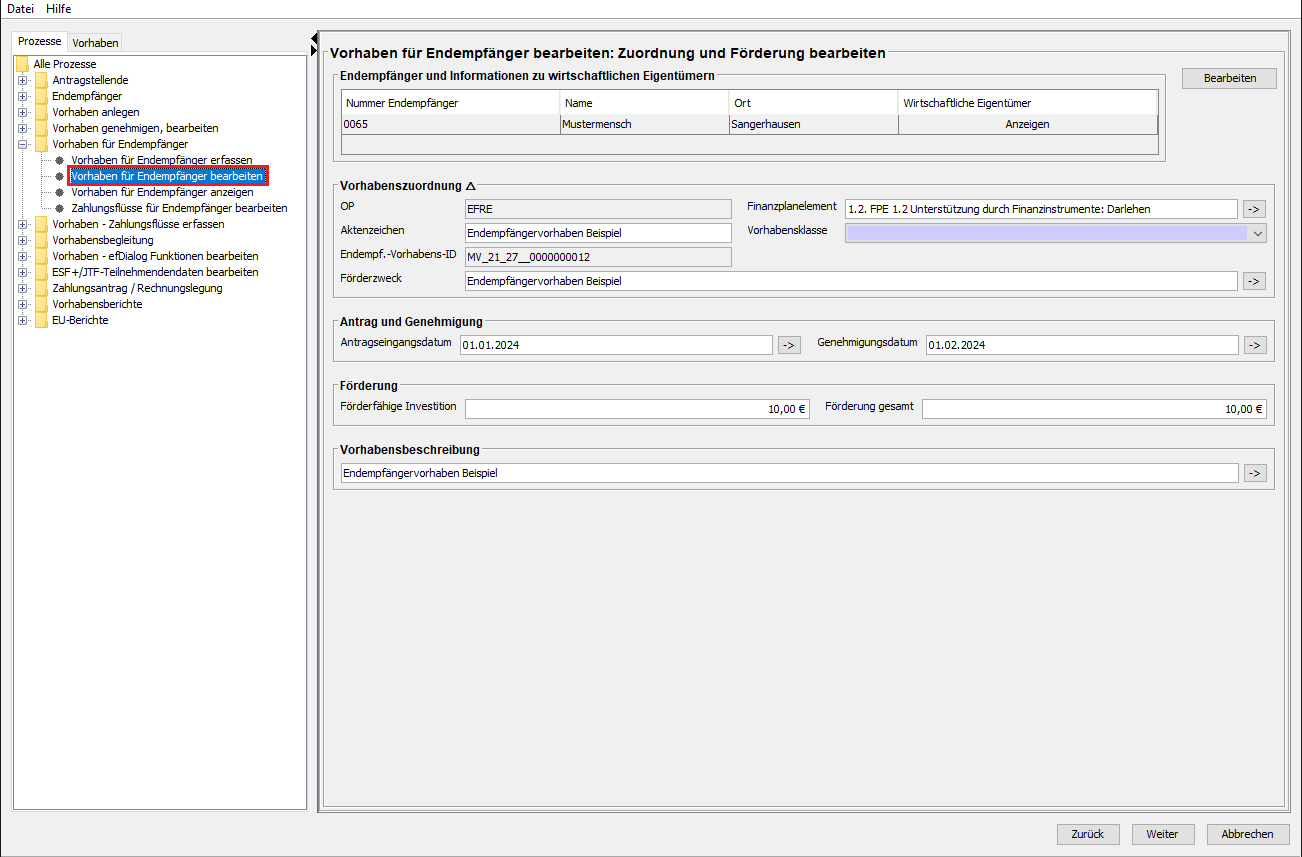Click into the Förderung gesamt field
Screen dimensions: 1302x857
1094,409
